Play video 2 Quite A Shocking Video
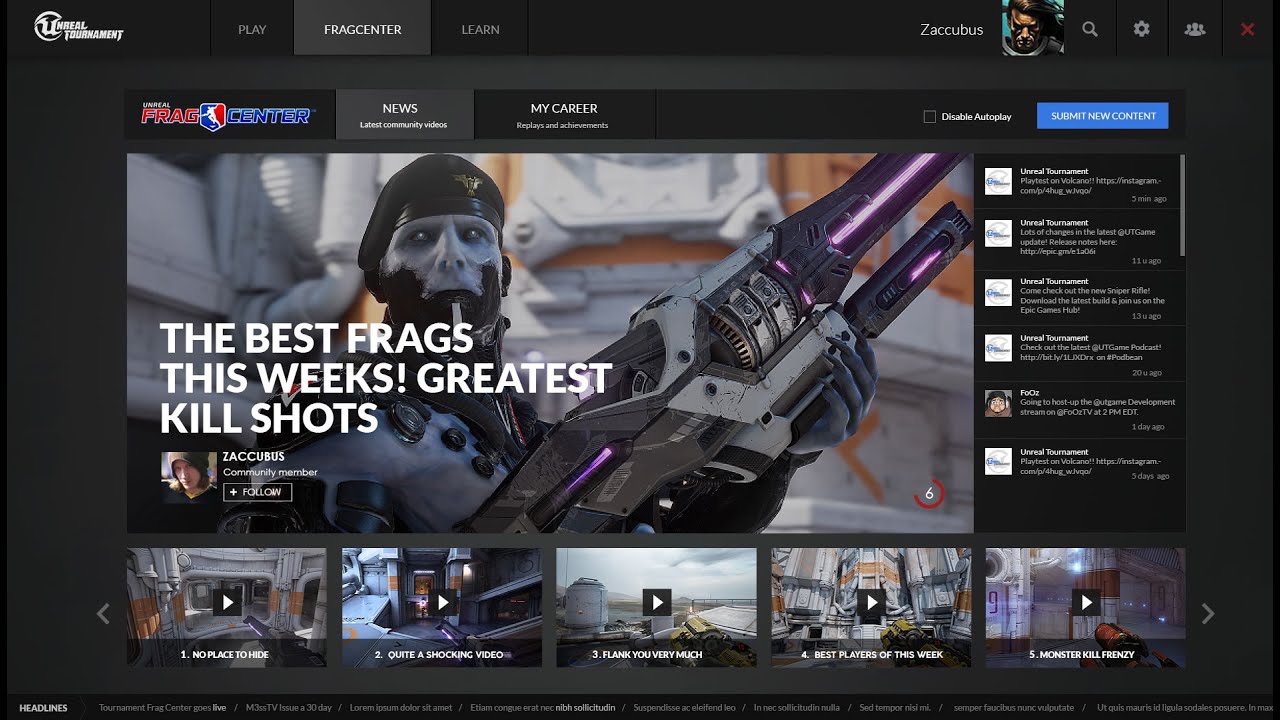 pos(442,602)
